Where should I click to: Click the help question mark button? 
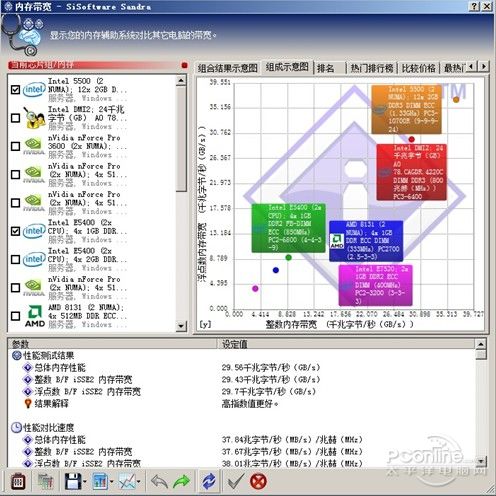point(475,6)
